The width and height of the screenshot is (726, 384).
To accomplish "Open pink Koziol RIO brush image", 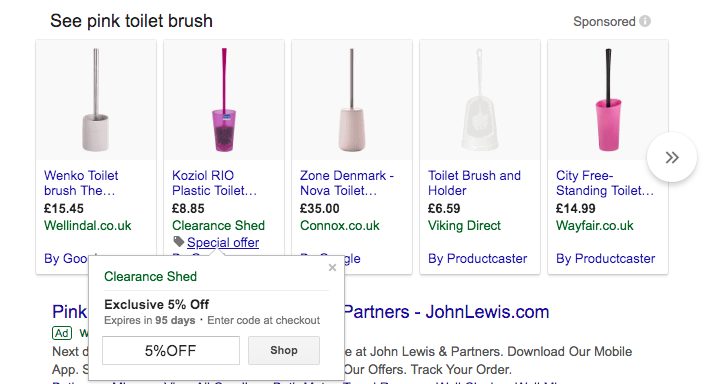I will click(224, 100).
